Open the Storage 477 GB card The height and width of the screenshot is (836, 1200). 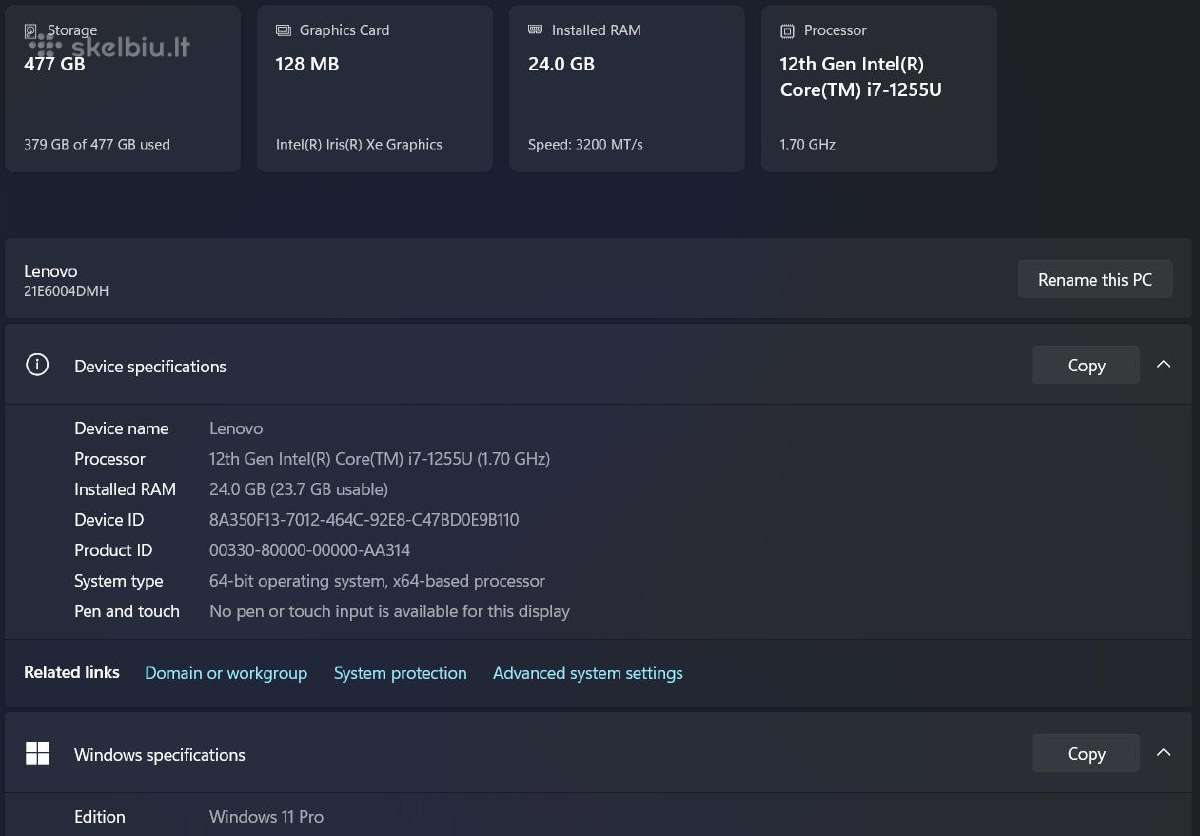coord(123,89)
